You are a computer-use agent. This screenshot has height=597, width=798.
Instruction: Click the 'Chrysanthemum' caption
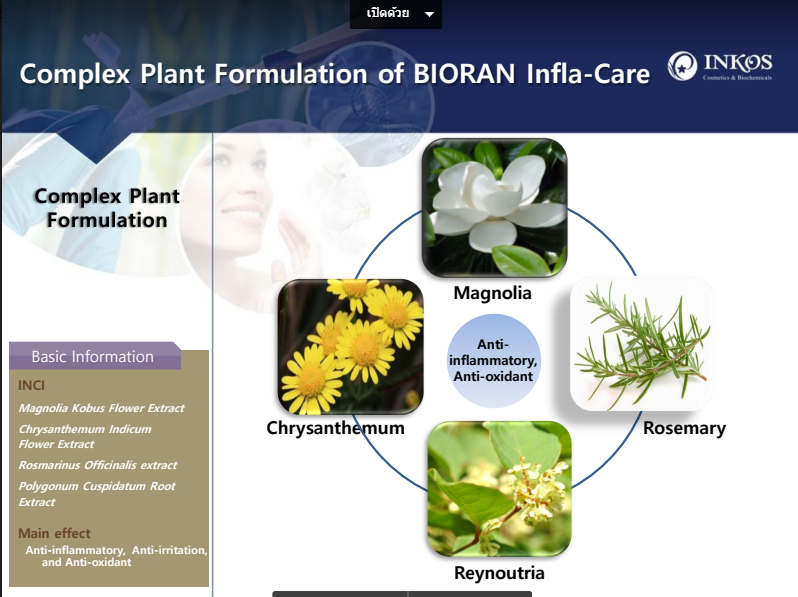335,428
